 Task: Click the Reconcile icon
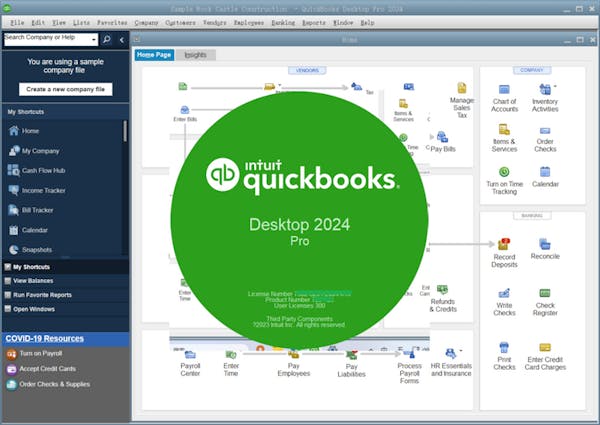coord(544,244)
